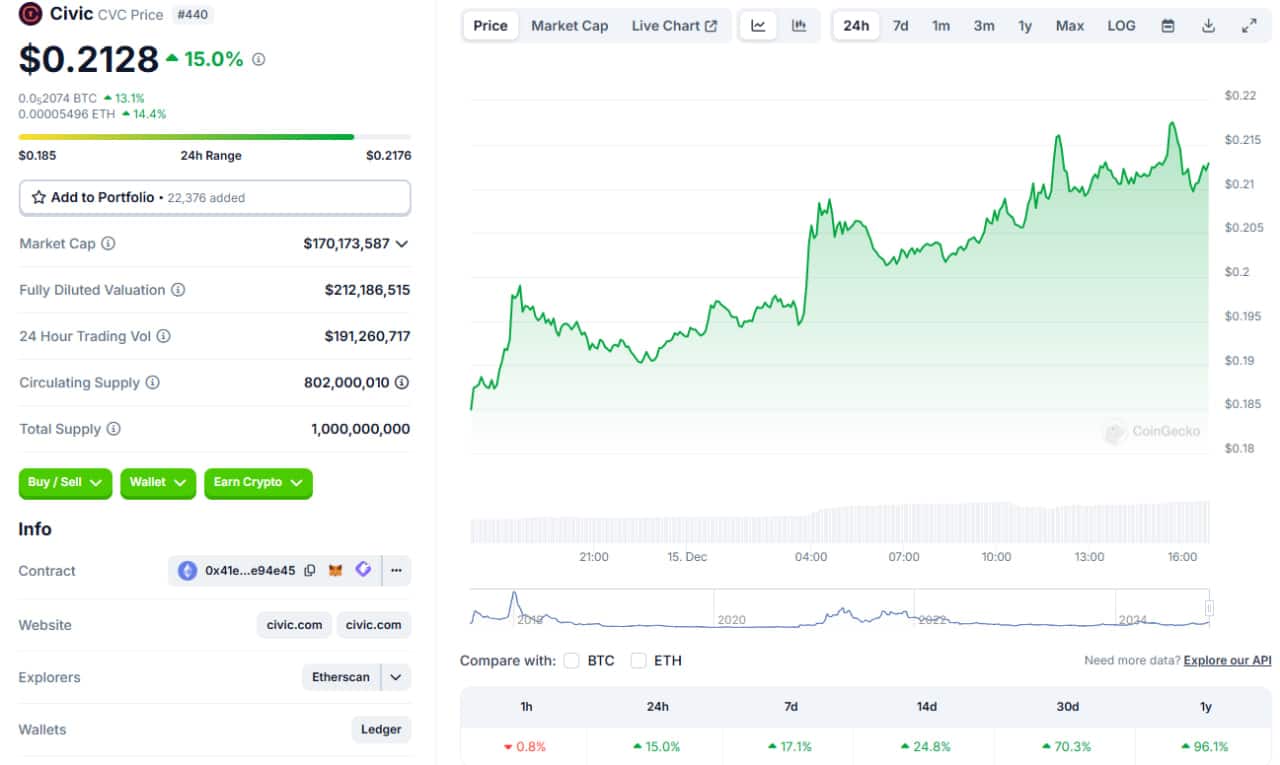Show the Market Cap info tooltip icon
Screen dimensions: 1280x765
click(x=108, y=244)
